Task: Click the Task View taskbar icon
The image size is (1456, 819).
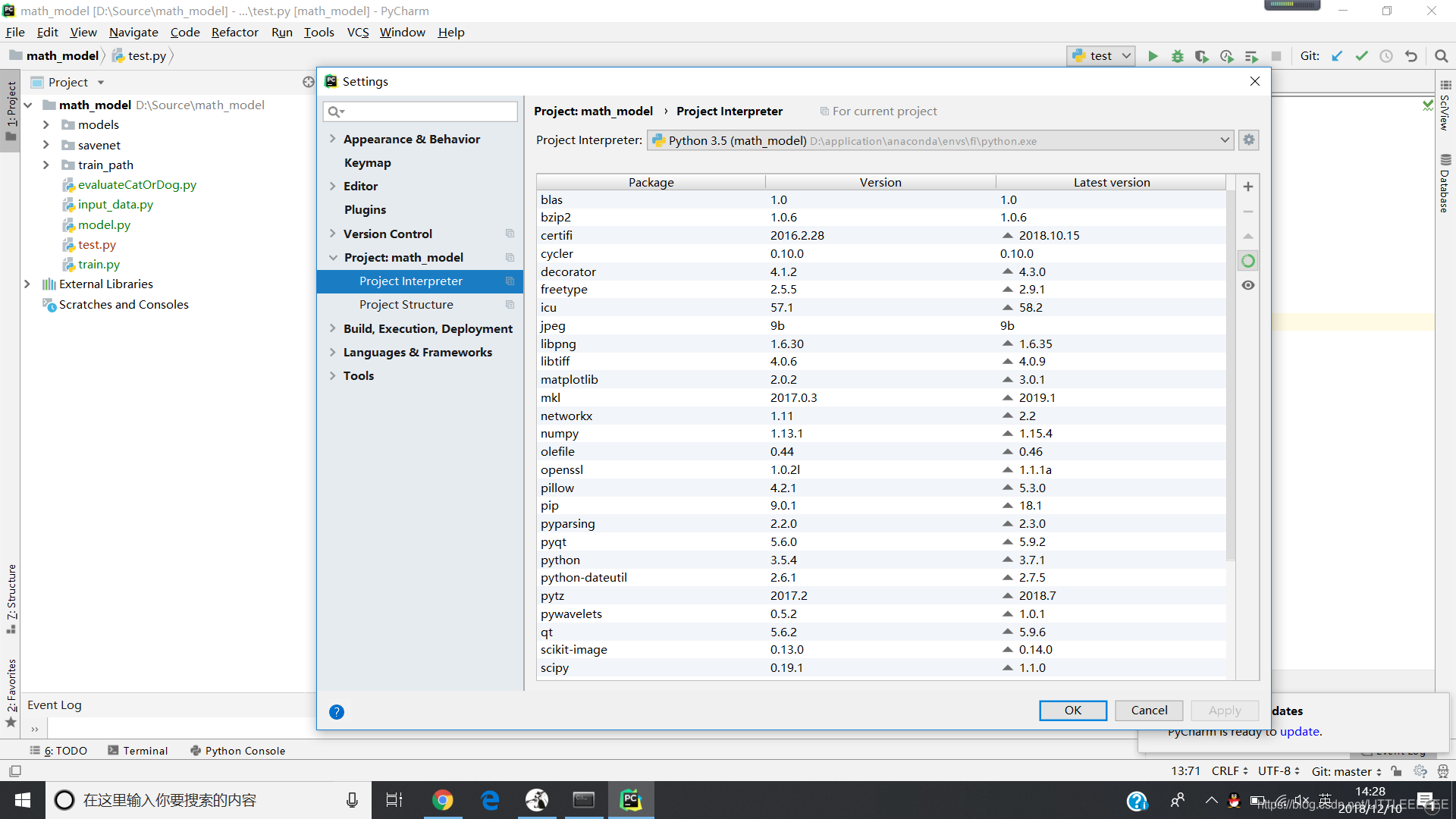Action: click(x=394, y=800)
